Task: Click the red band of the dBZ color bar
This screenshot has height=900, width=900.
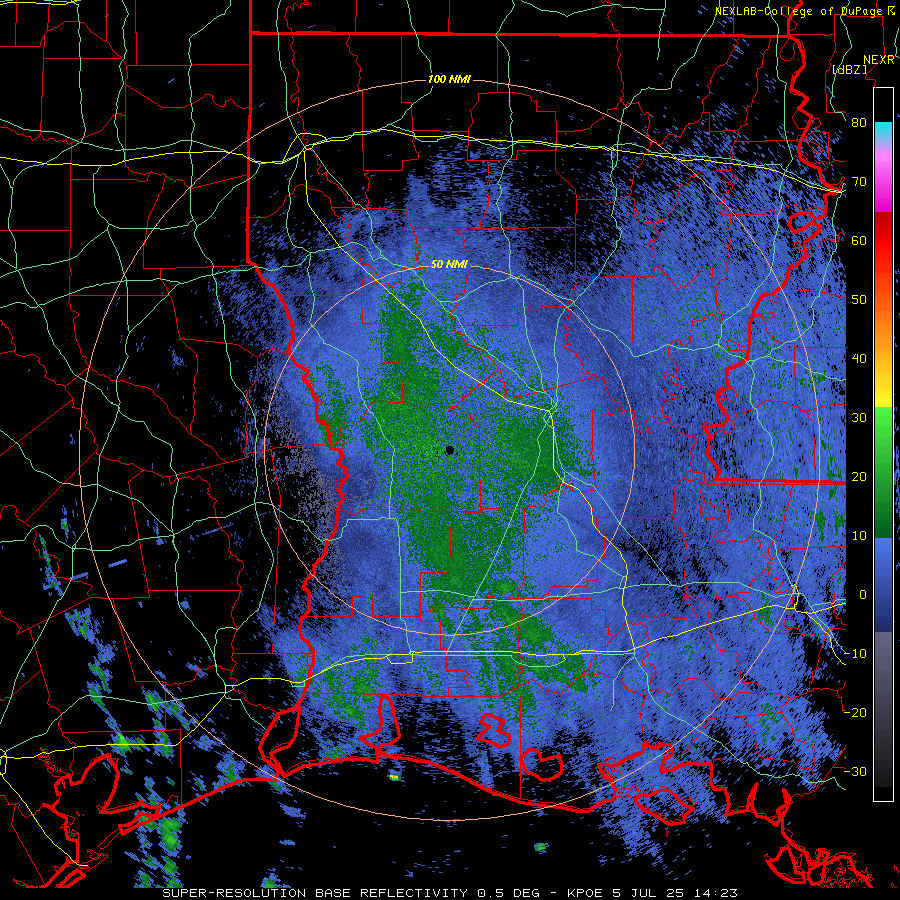Action: pyautogui.click(x=883, y=241)
